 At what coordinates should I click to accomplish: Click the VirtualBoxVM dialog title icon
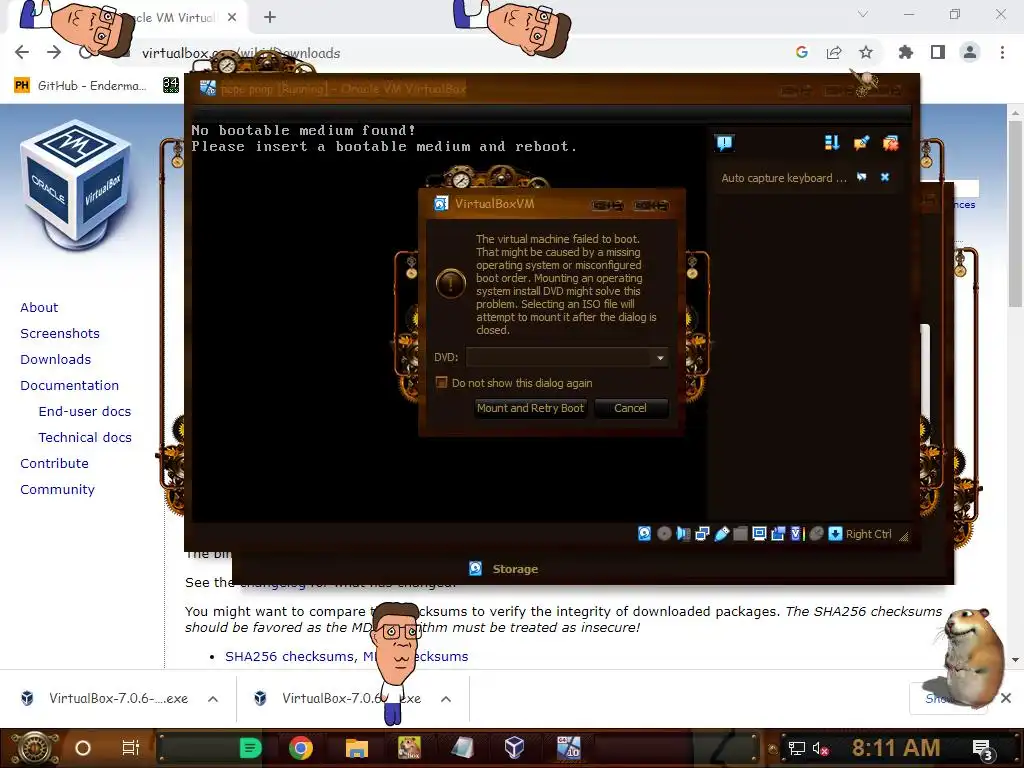(x=441, y=204)
